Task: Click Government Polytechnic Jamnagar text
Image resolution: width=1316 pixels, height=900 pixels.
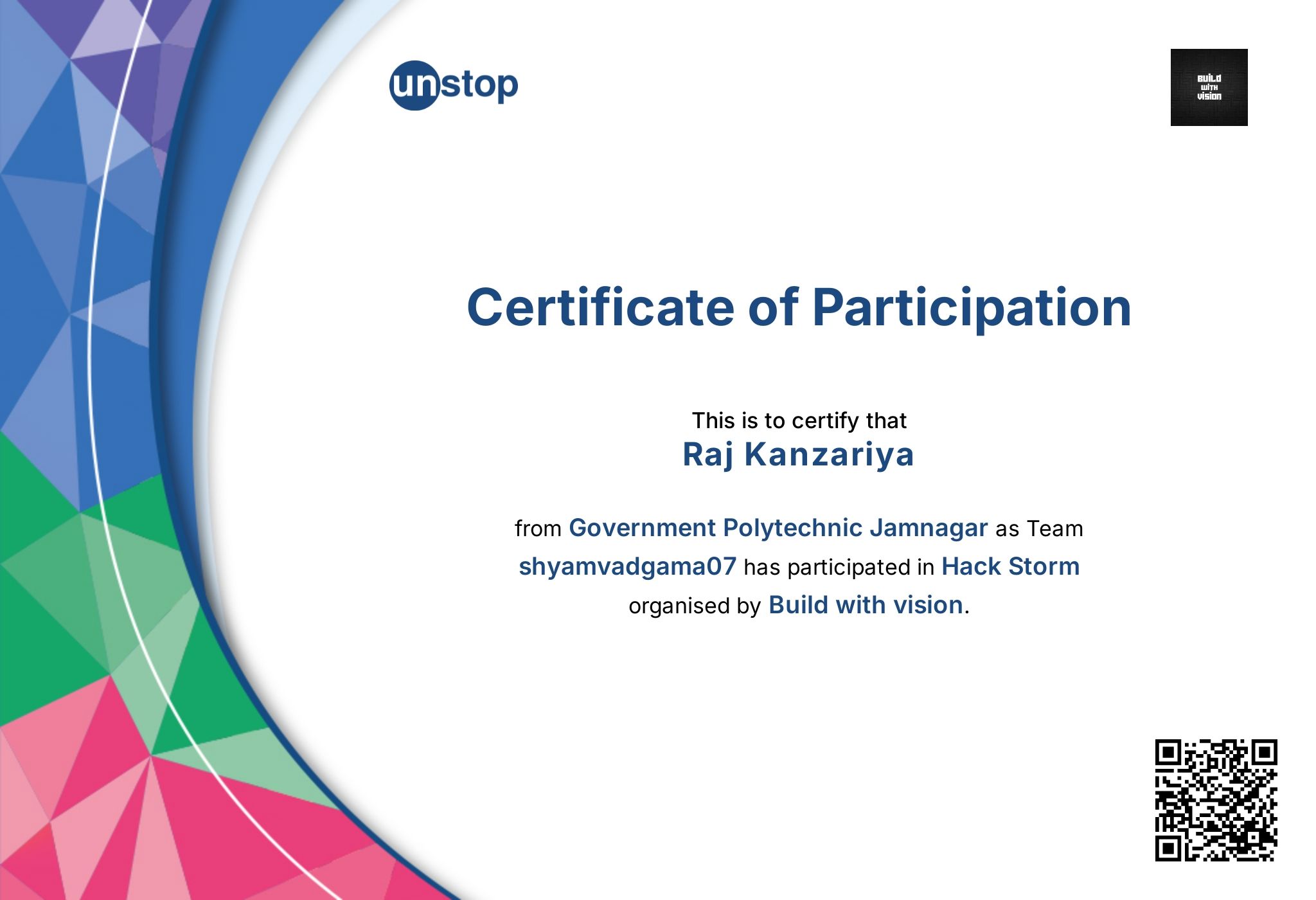Action: 778,528
